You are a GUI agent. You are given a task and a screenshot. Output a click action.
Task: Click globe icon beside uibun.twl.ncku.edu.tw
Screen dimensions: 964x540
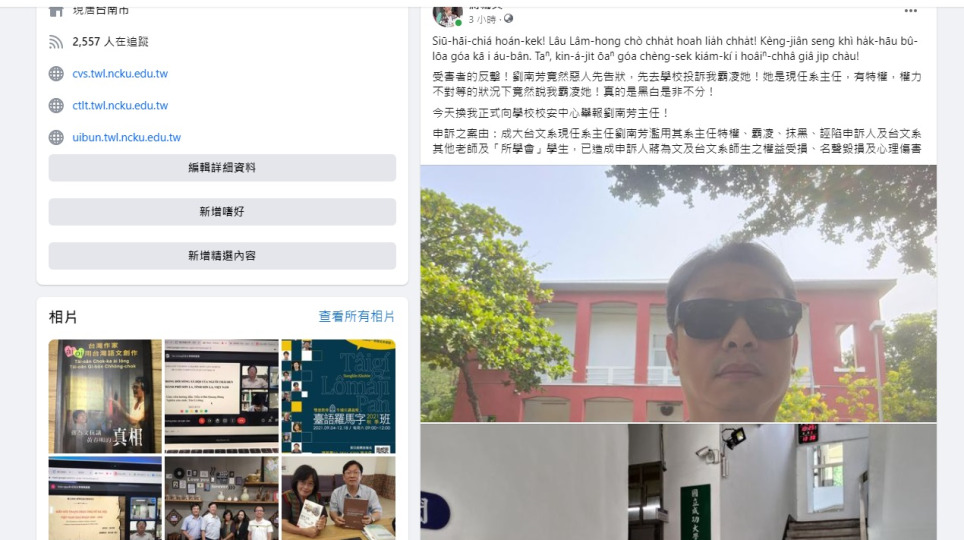pyautogui.click(x=56, y=138)
